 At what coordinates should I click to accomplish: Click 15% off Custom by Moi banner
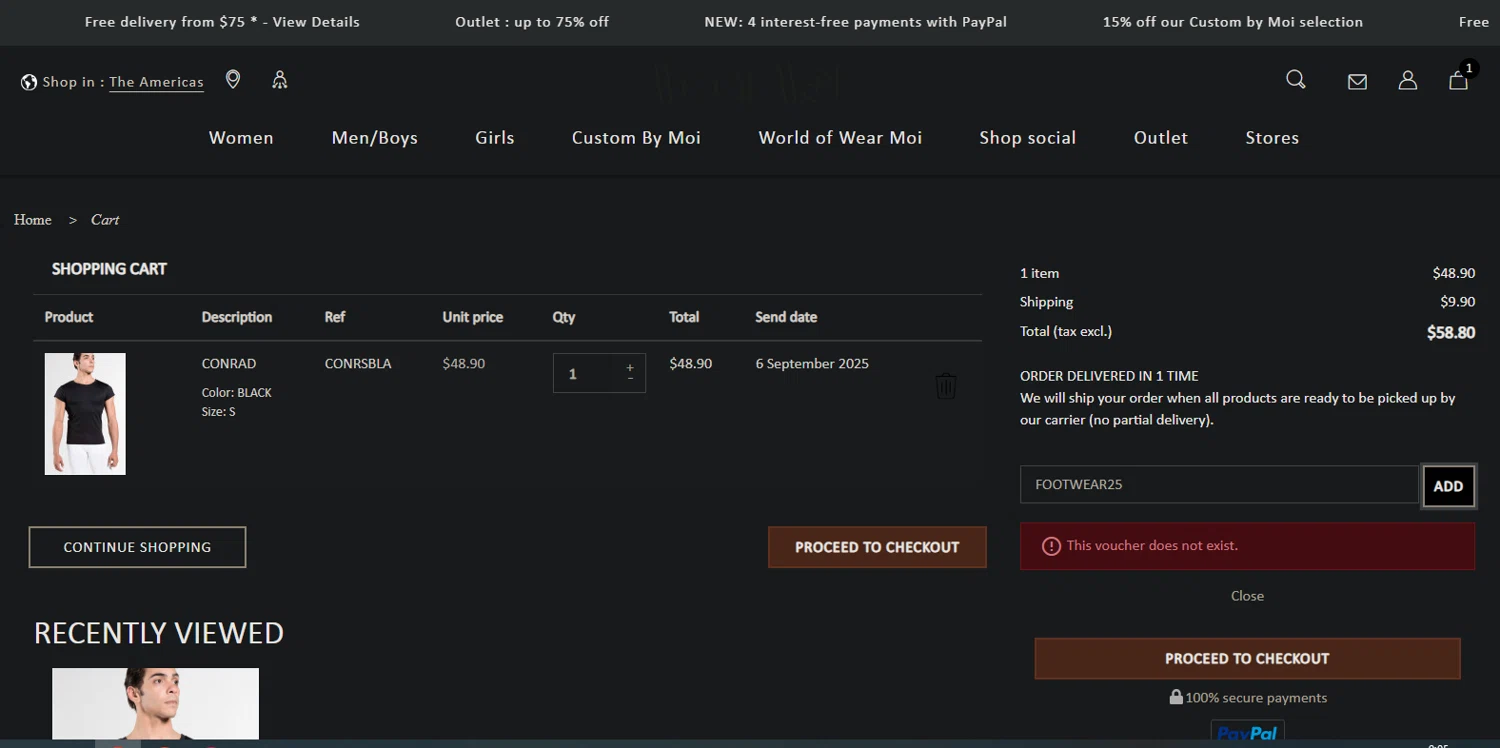pyautogui.click(x=1233, y=22)
